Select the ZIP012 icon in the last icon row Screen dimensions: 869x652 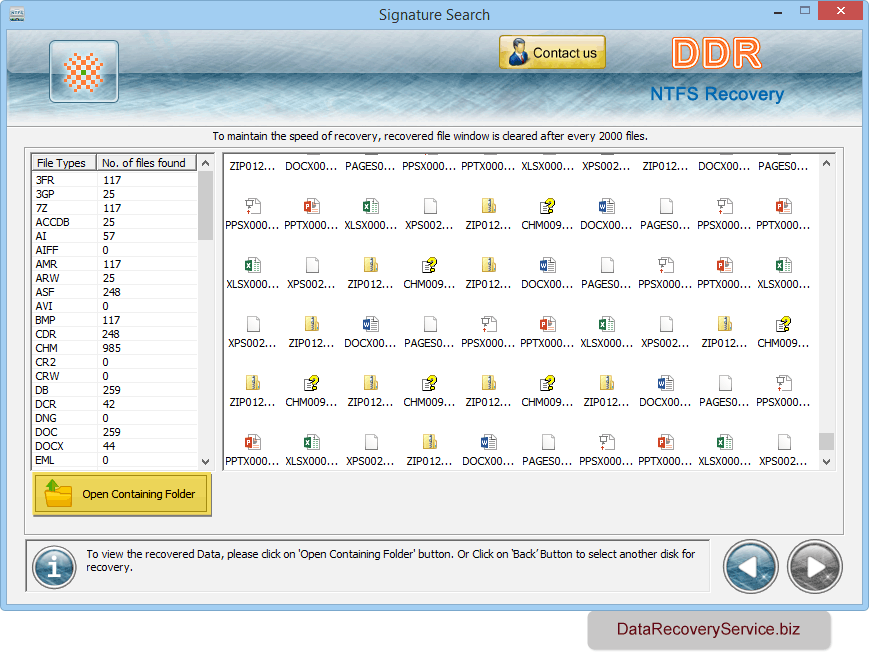(x=430, y=442)
